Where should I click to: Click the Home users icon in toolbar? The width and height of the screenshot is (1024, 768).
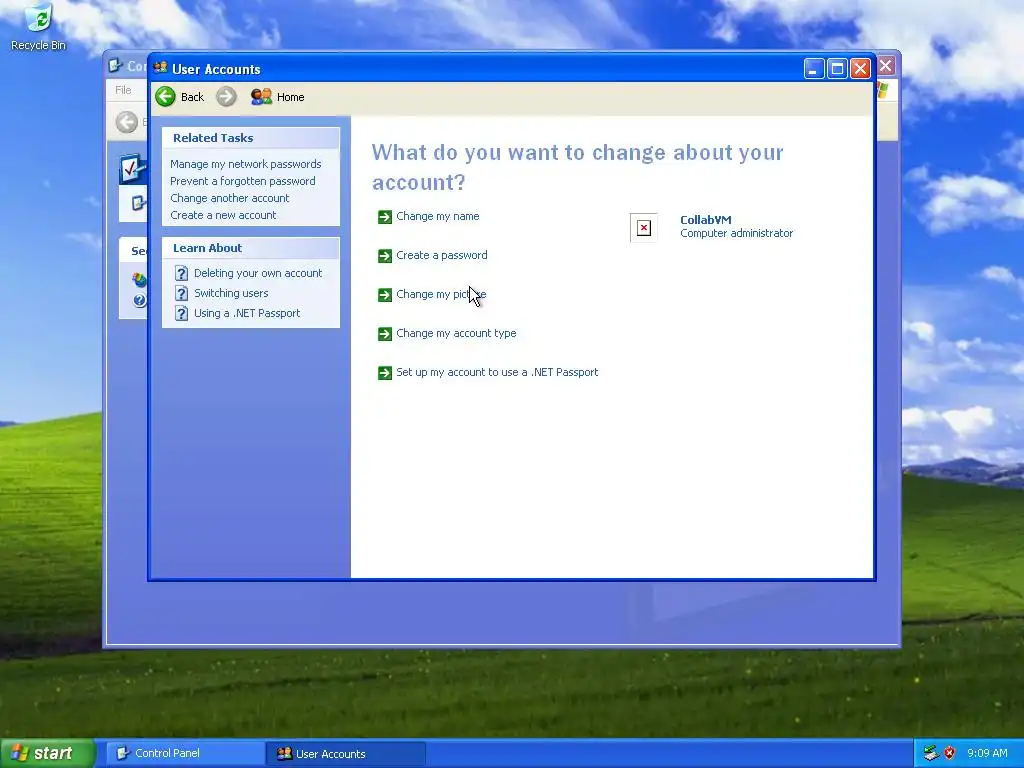click(261, 97)
